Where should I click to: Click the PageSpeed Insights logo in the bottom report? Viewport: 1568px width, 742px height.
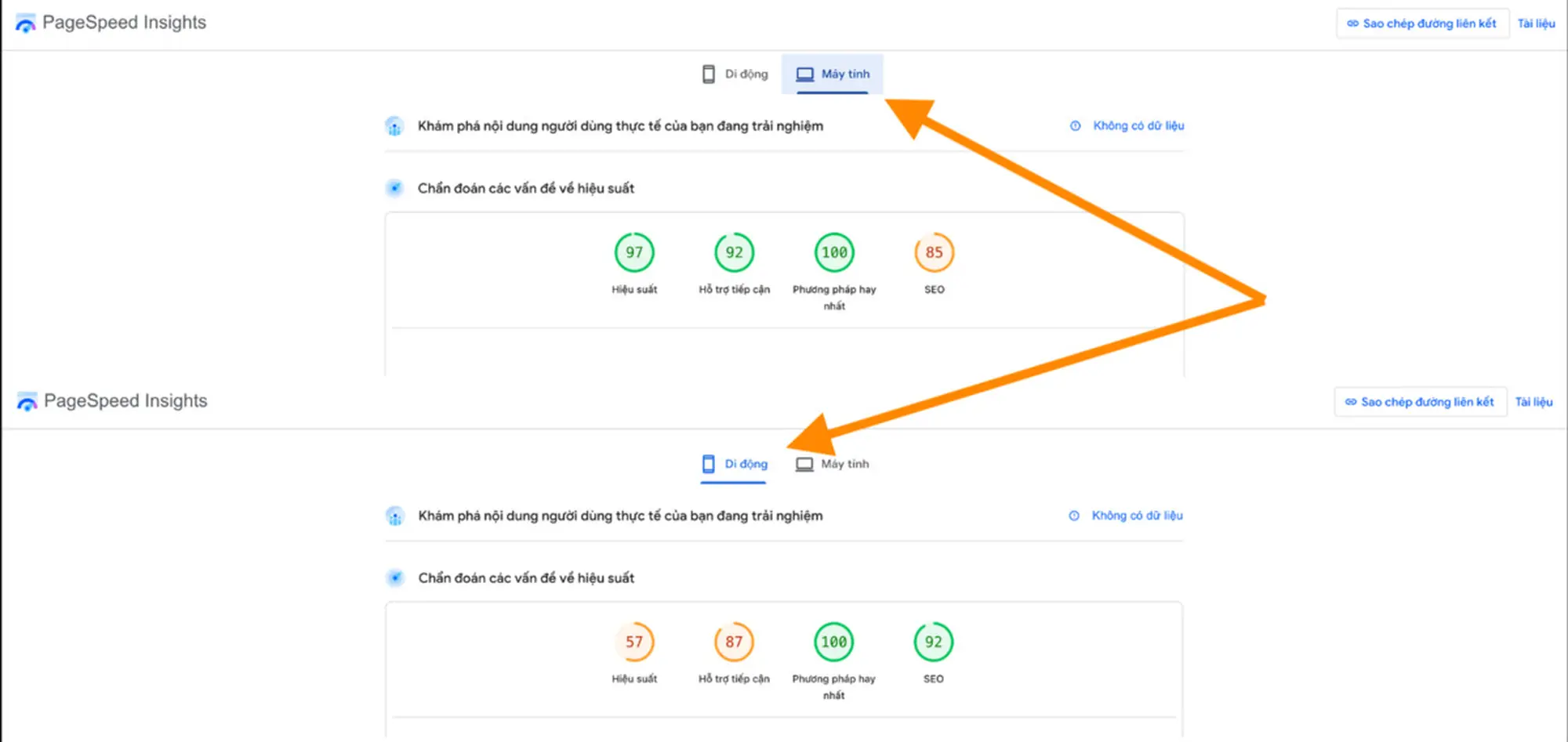tap(27, 401)
